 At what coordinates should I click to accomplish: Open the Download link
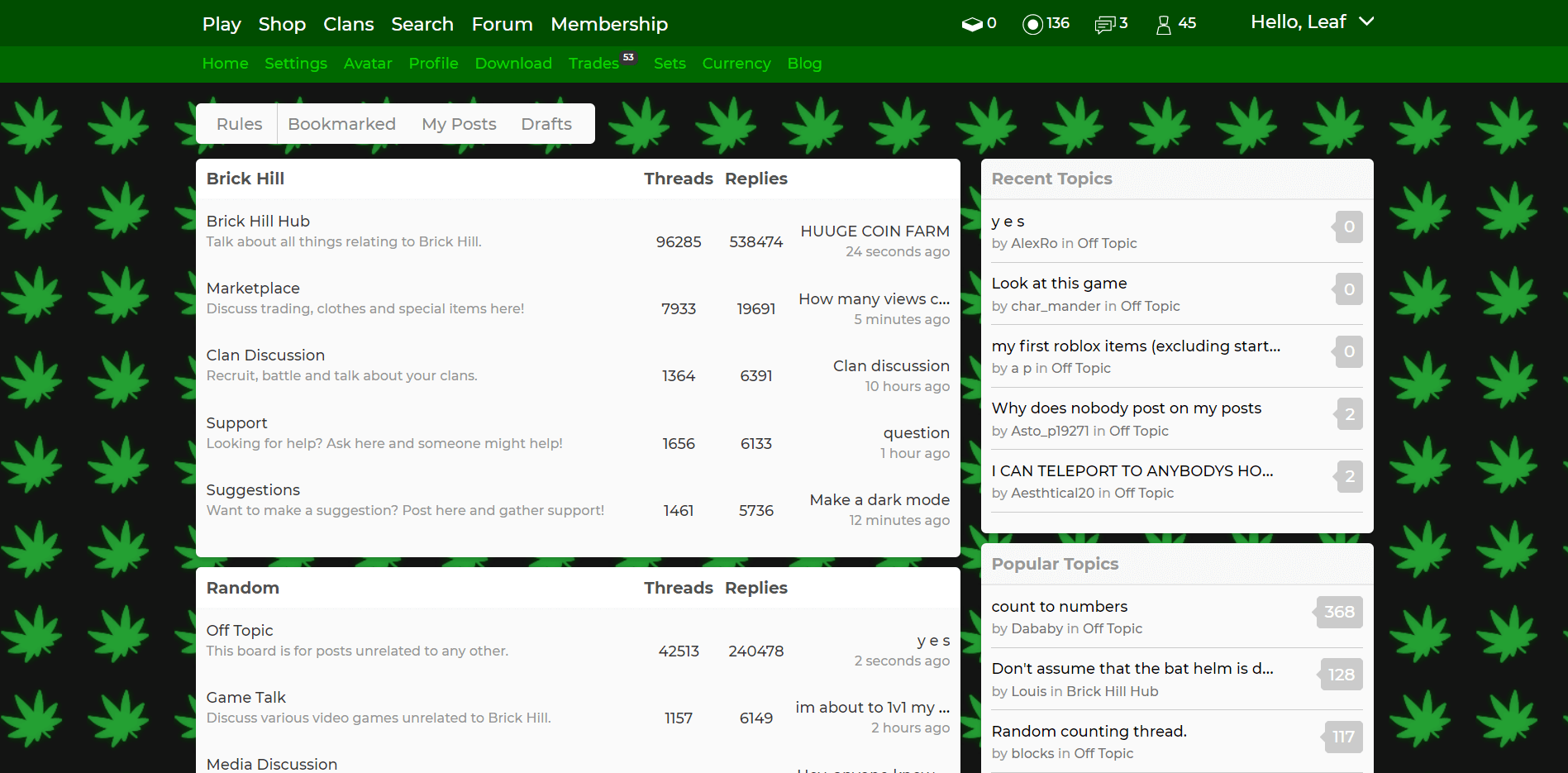tap(513, 64)
